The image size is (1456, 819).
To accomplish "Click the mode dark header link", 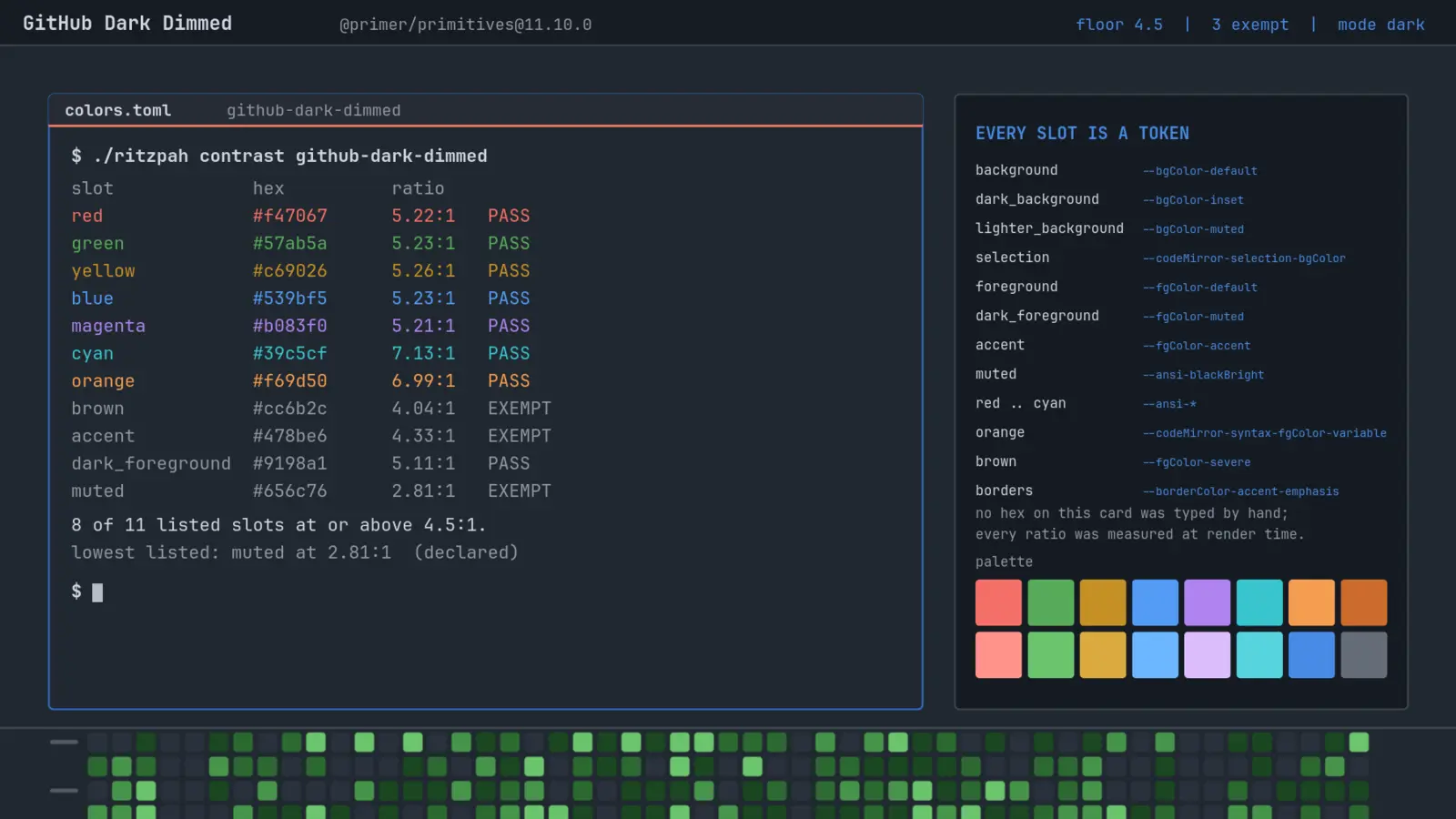I will (1381, 25).
